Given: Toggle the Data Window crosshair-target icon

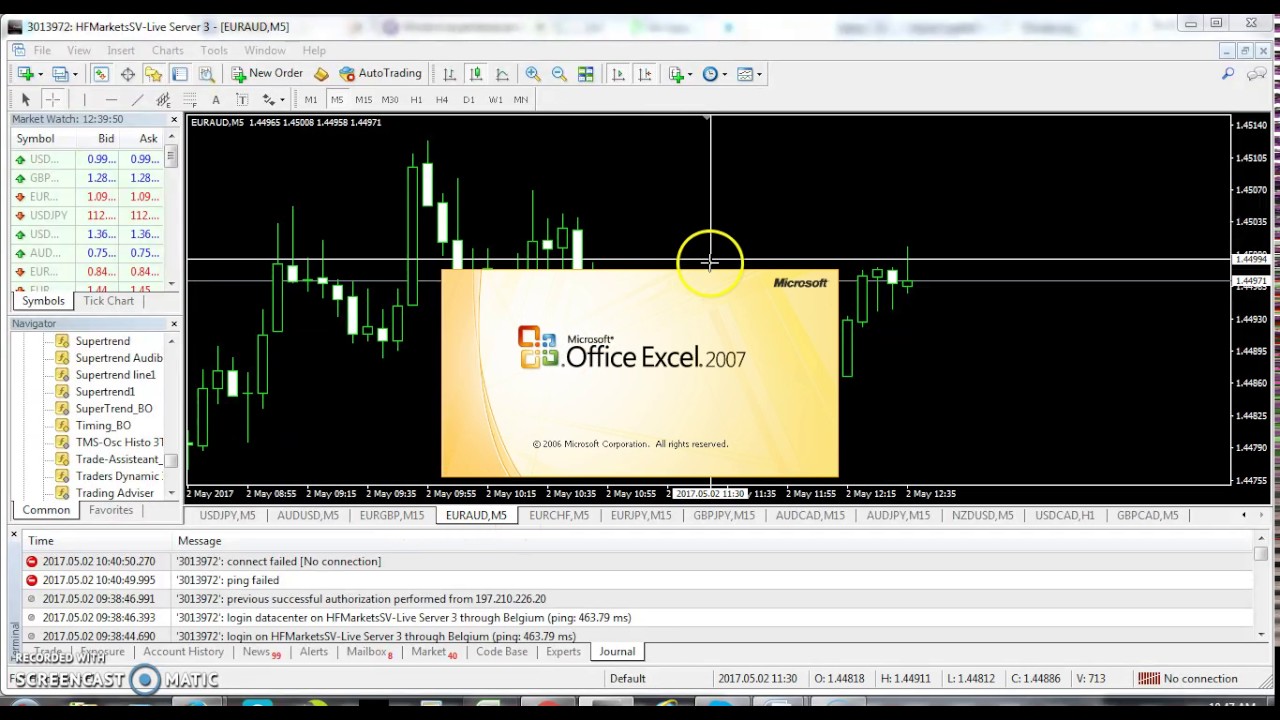Looking at the screenshot, I should [x=128, y=74].
